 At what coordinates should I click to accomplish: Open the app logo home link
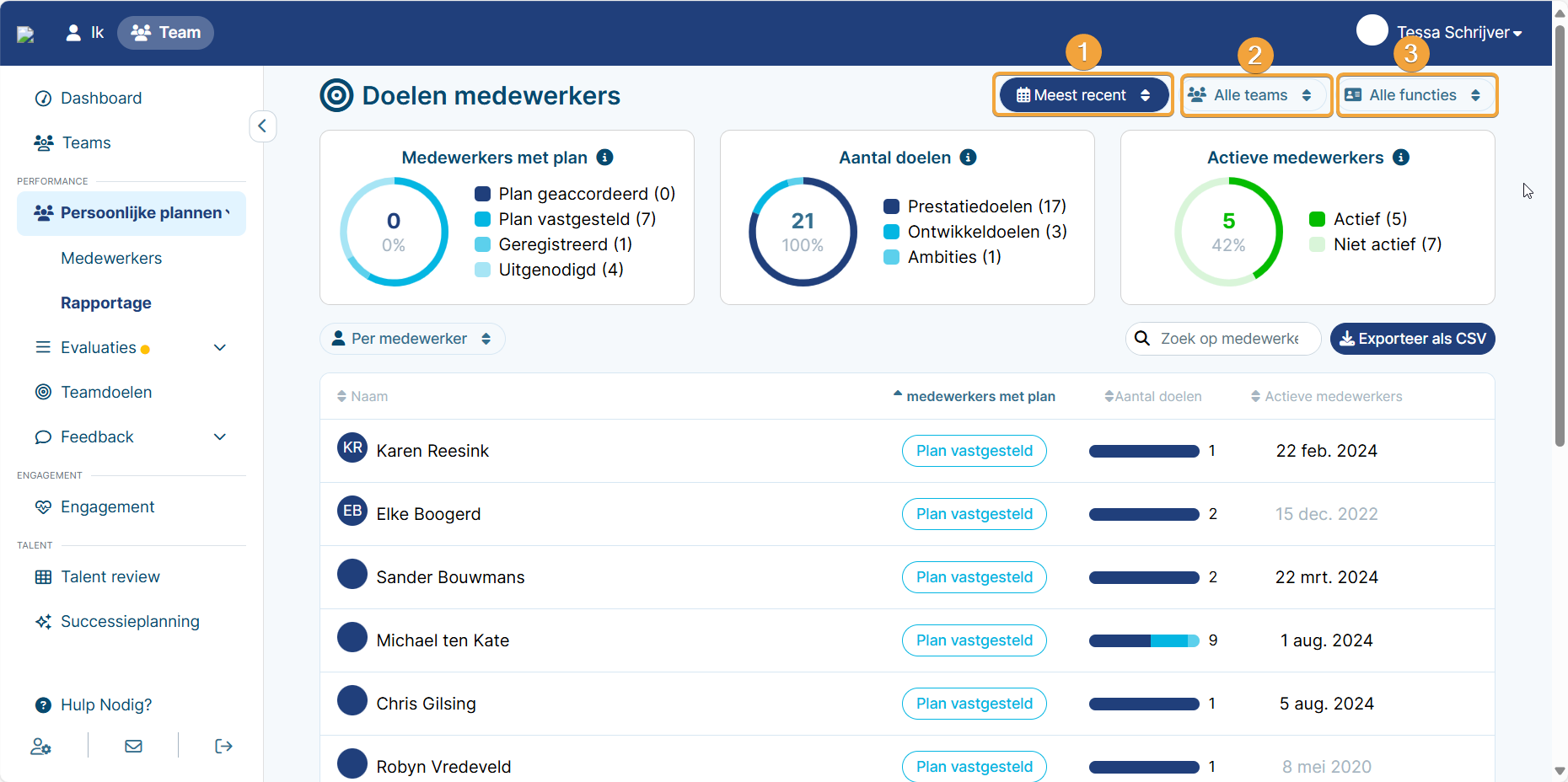(x=26, y=34)
